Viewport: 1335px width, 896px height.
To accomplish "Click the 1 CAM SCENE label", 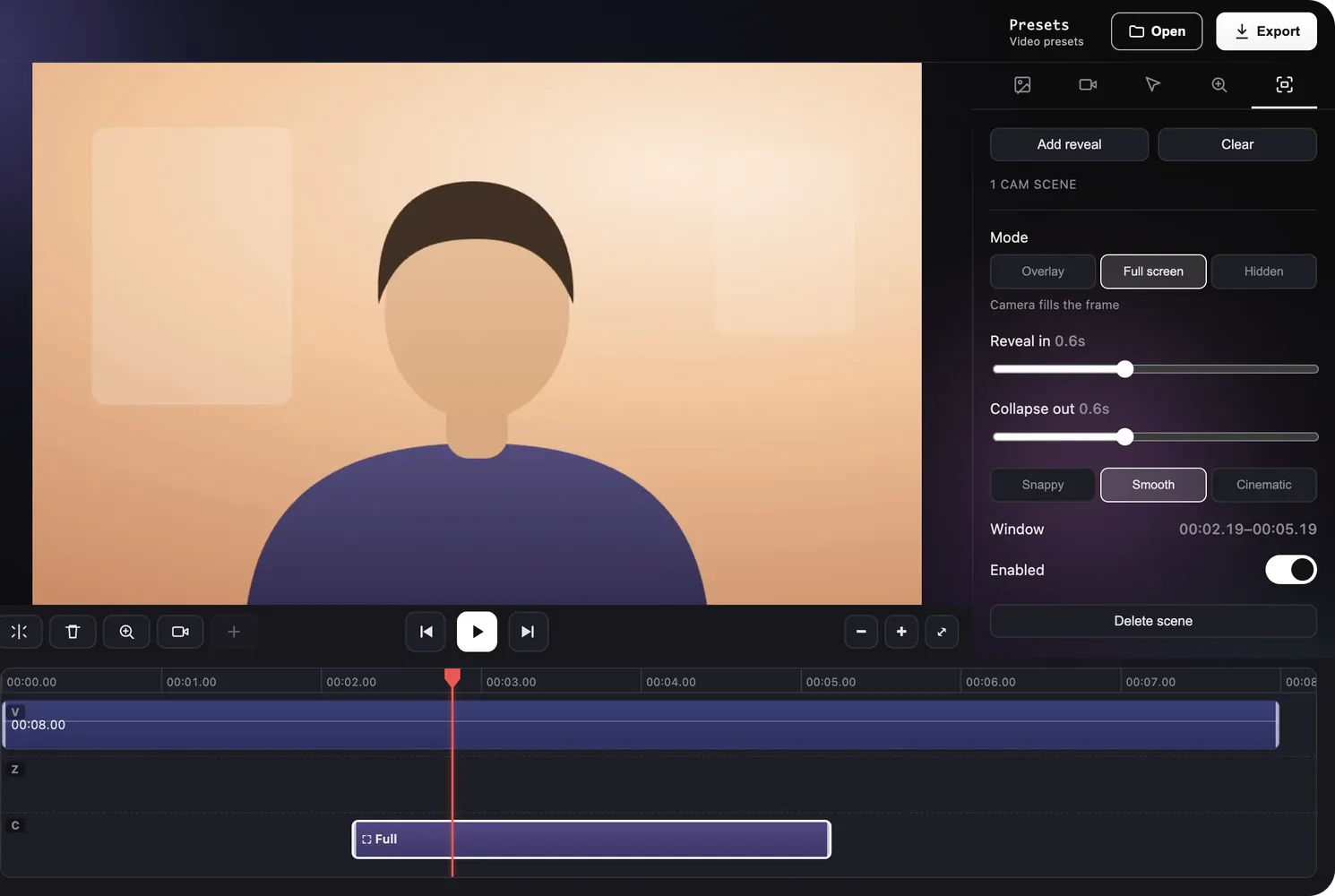I will click(x=1033, y=185).
